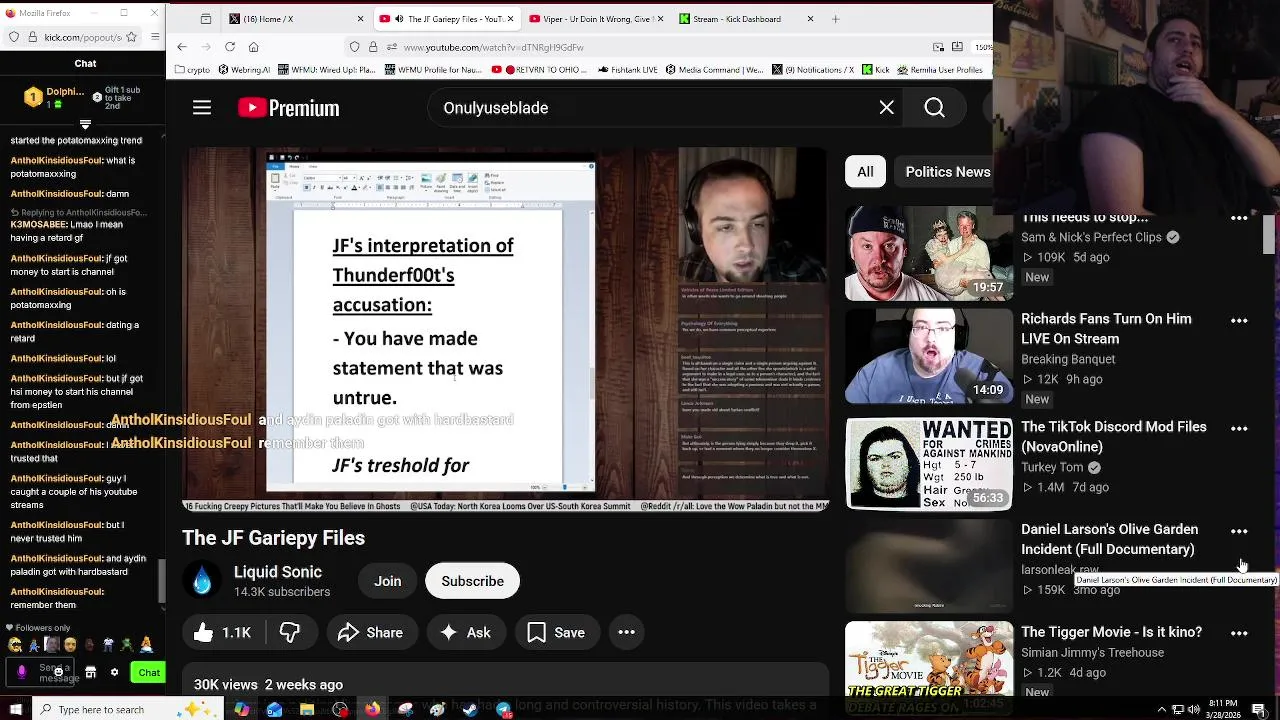Open The Tigger Movie - Is it kino? title
This screenshot has width=1280, height=720.
1111,632
